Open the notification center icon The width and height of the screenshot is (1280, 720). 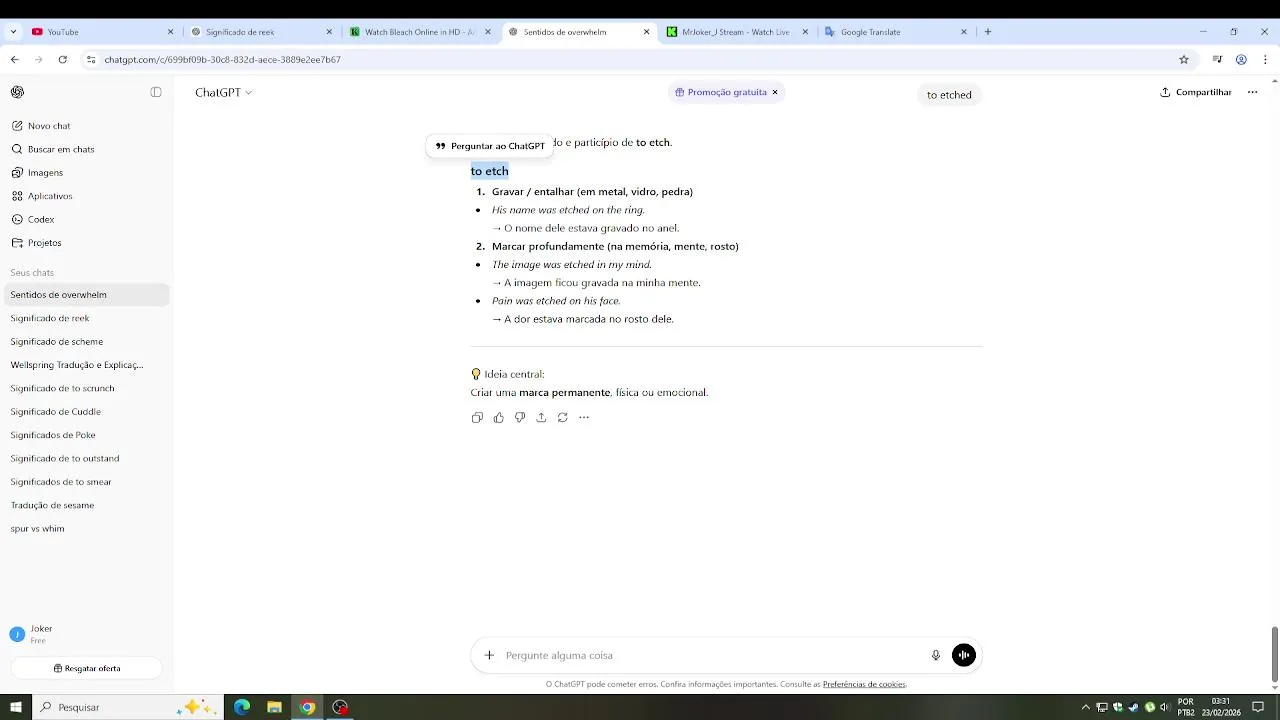[1258, 707]
